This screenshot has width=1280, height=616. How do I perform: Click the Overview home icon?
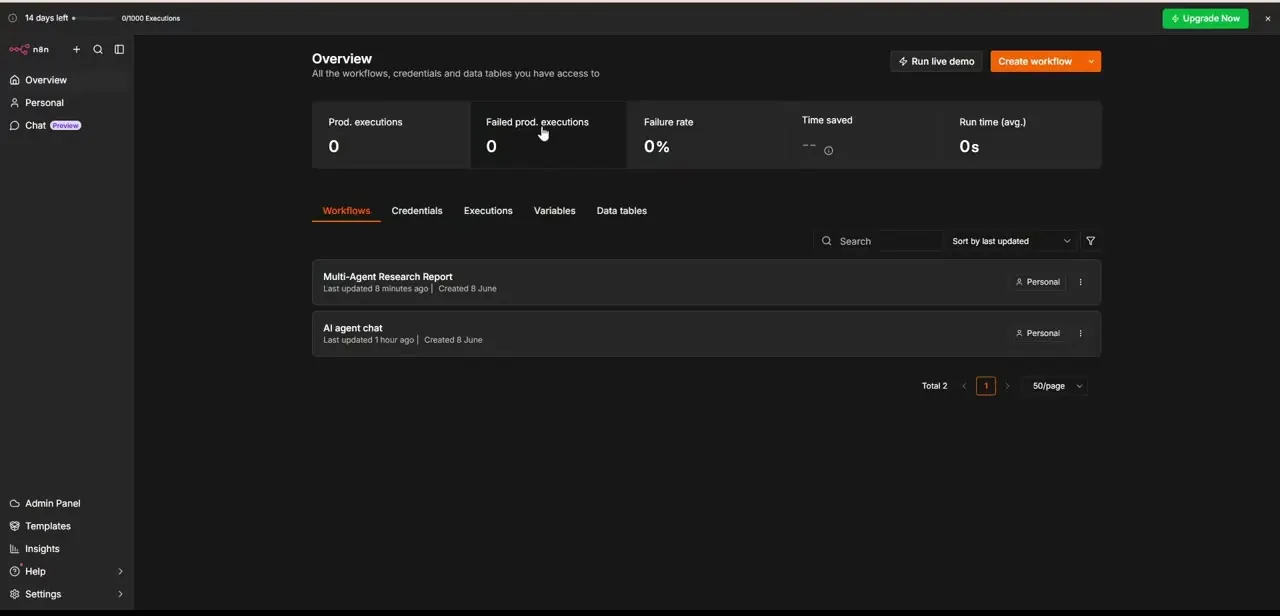(x=14, y=80)
